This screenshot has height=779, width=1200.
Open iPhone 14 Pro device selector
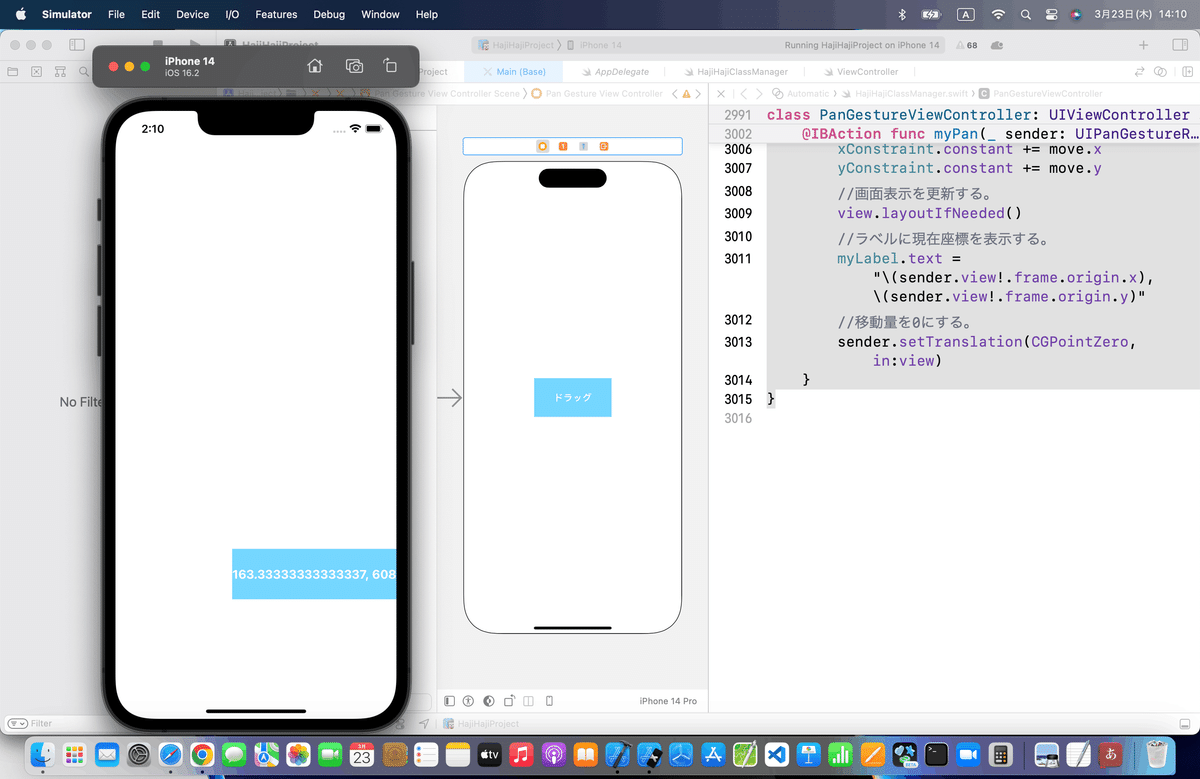tap(668, 701)
